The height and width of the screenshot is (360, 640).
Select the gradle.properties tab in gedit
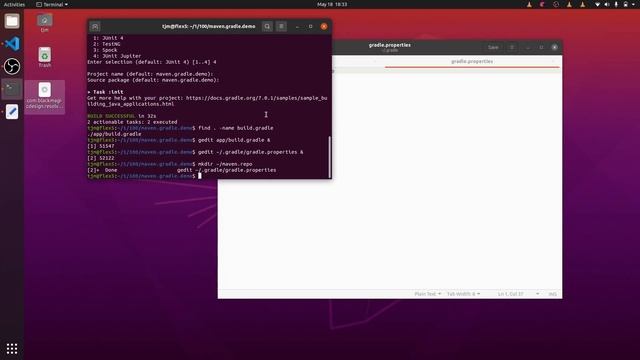[472, 61]
